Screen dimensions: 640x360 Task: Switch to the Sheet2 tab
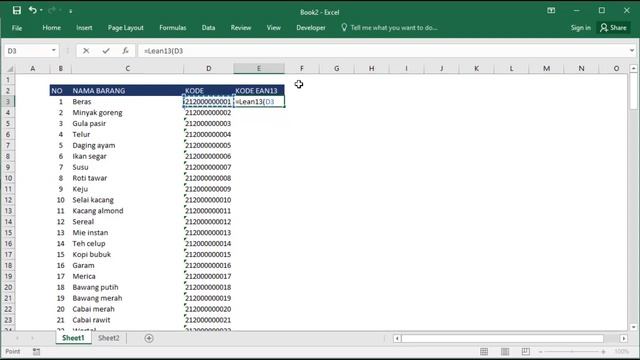pos(109,338)
